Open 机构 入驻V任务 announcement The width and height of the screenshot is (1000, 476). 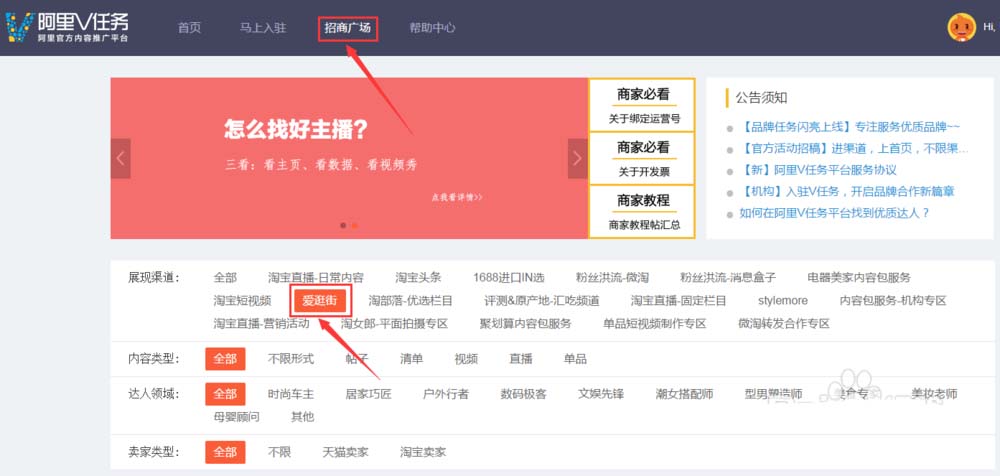click(846, 191)
